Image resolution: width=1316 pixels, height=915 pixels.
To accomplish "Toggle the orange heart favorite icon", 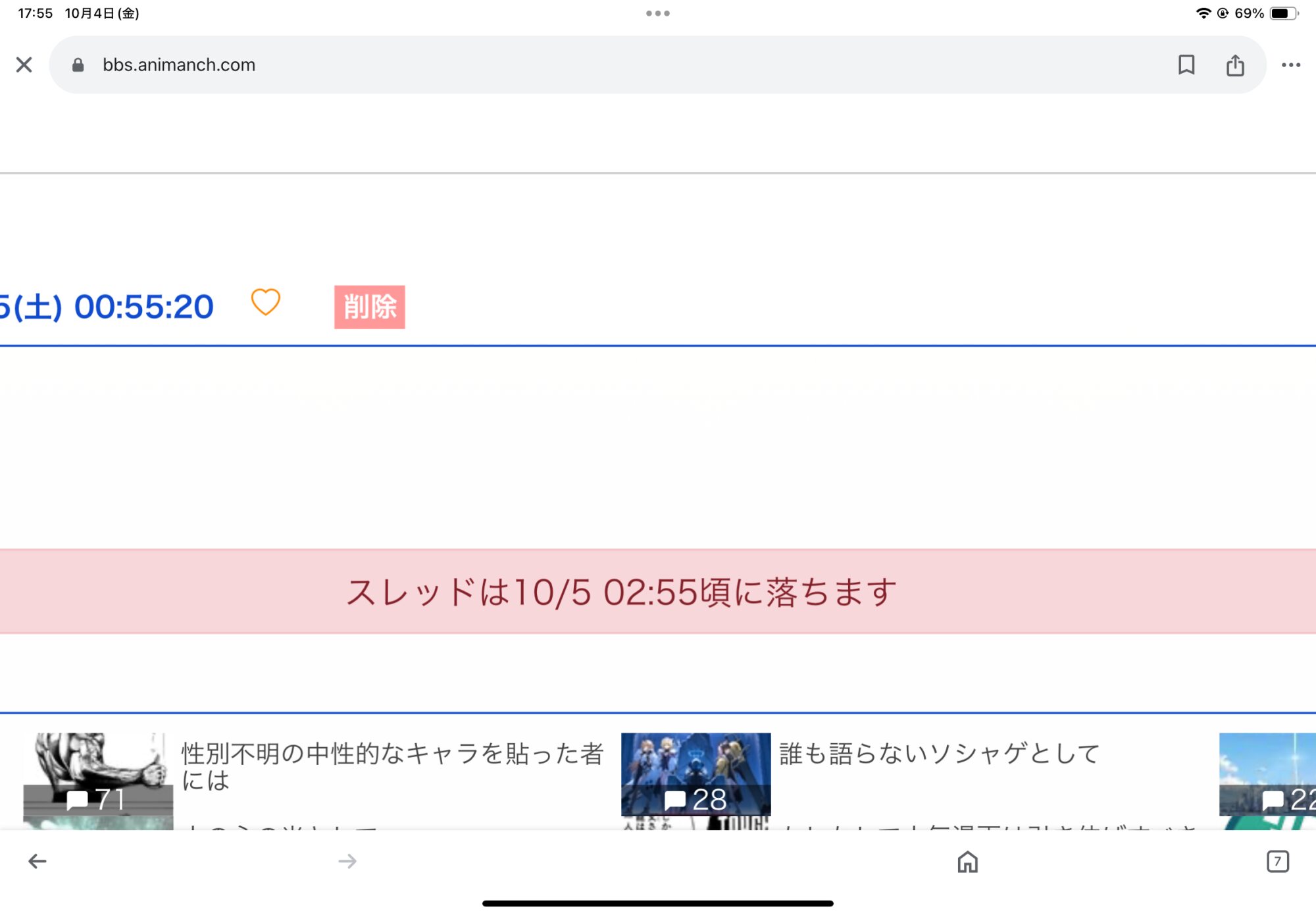I will click(x=266, y=303).
